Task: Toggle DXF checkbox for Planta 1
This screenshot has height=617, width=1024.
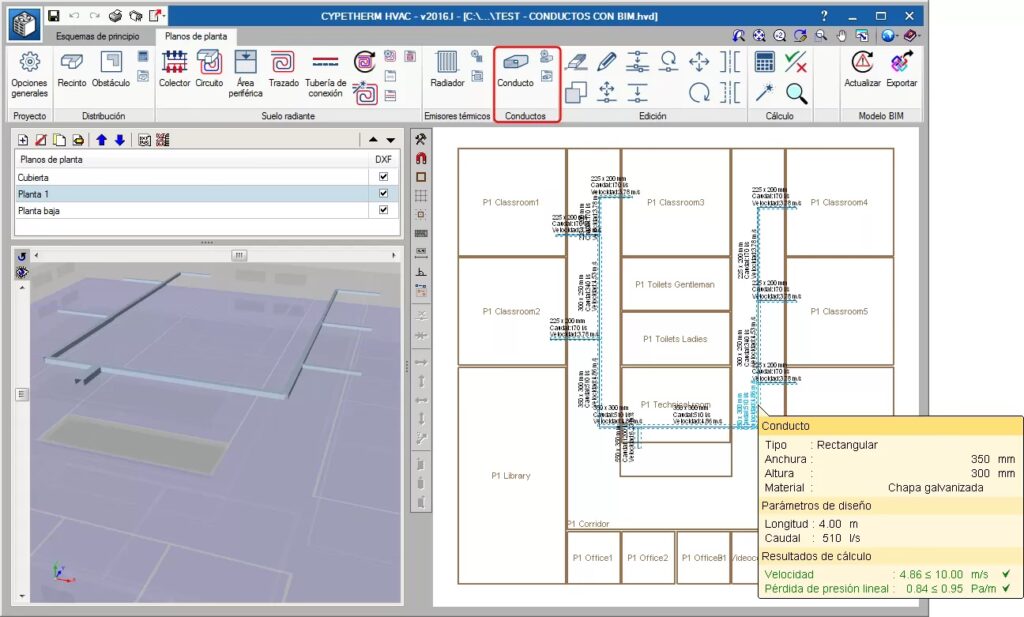Action: [383, 194]
